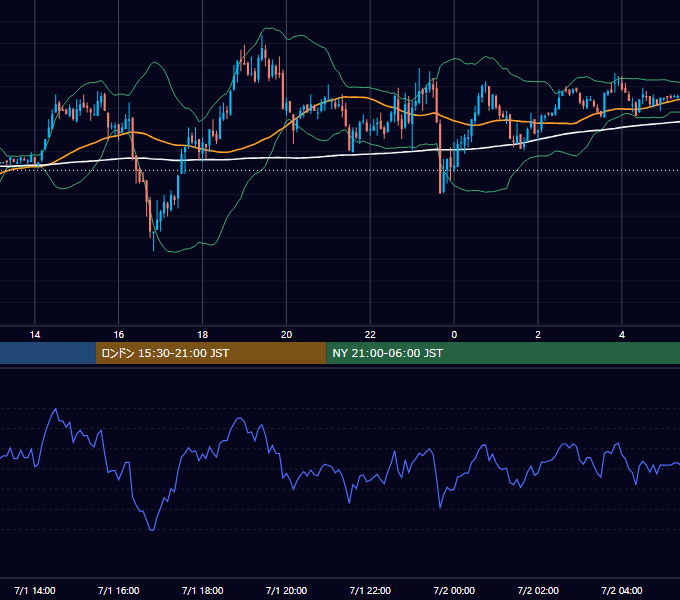Click the hour label 18 on the price chart axis
Viewport: 680px width, 600px height.
point(203,335)
